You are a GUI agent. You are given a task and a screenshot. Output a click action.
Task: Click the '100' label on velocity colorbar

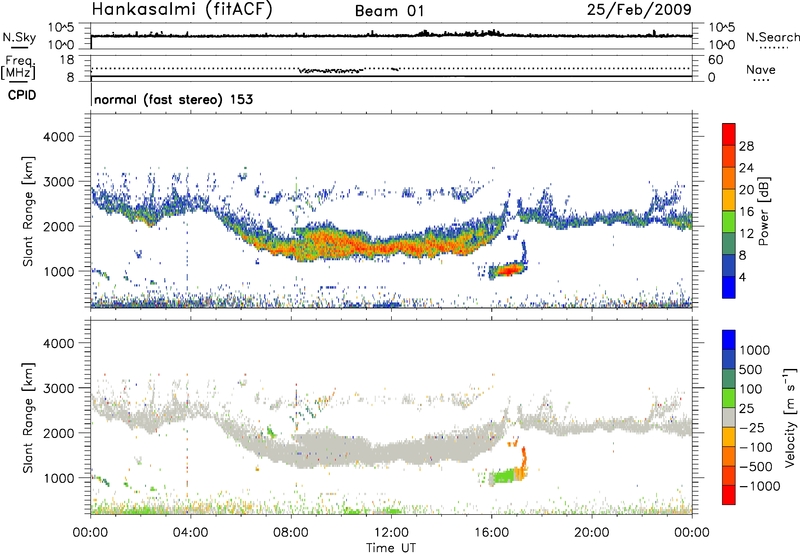[x=749, y=389]
